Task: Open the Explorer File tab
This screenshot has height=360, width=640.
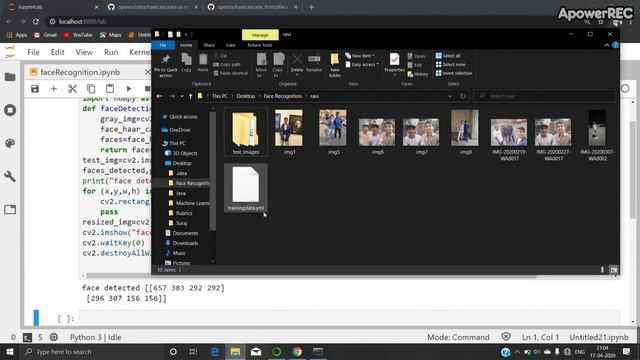Action: (163, 45)
